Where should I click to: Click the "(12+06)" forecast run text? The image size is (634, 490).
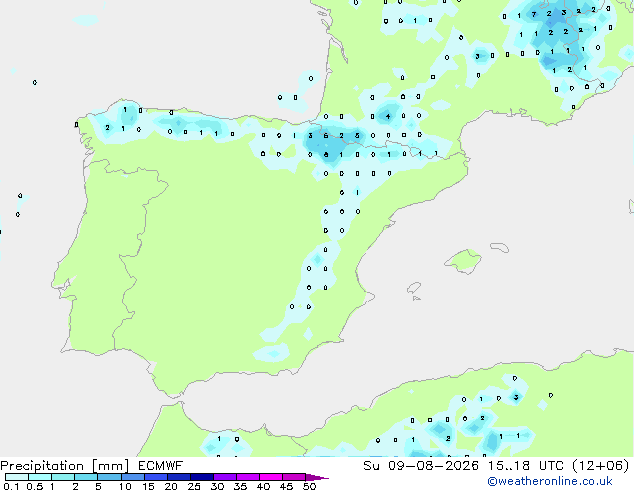click(x=601, y=466)
